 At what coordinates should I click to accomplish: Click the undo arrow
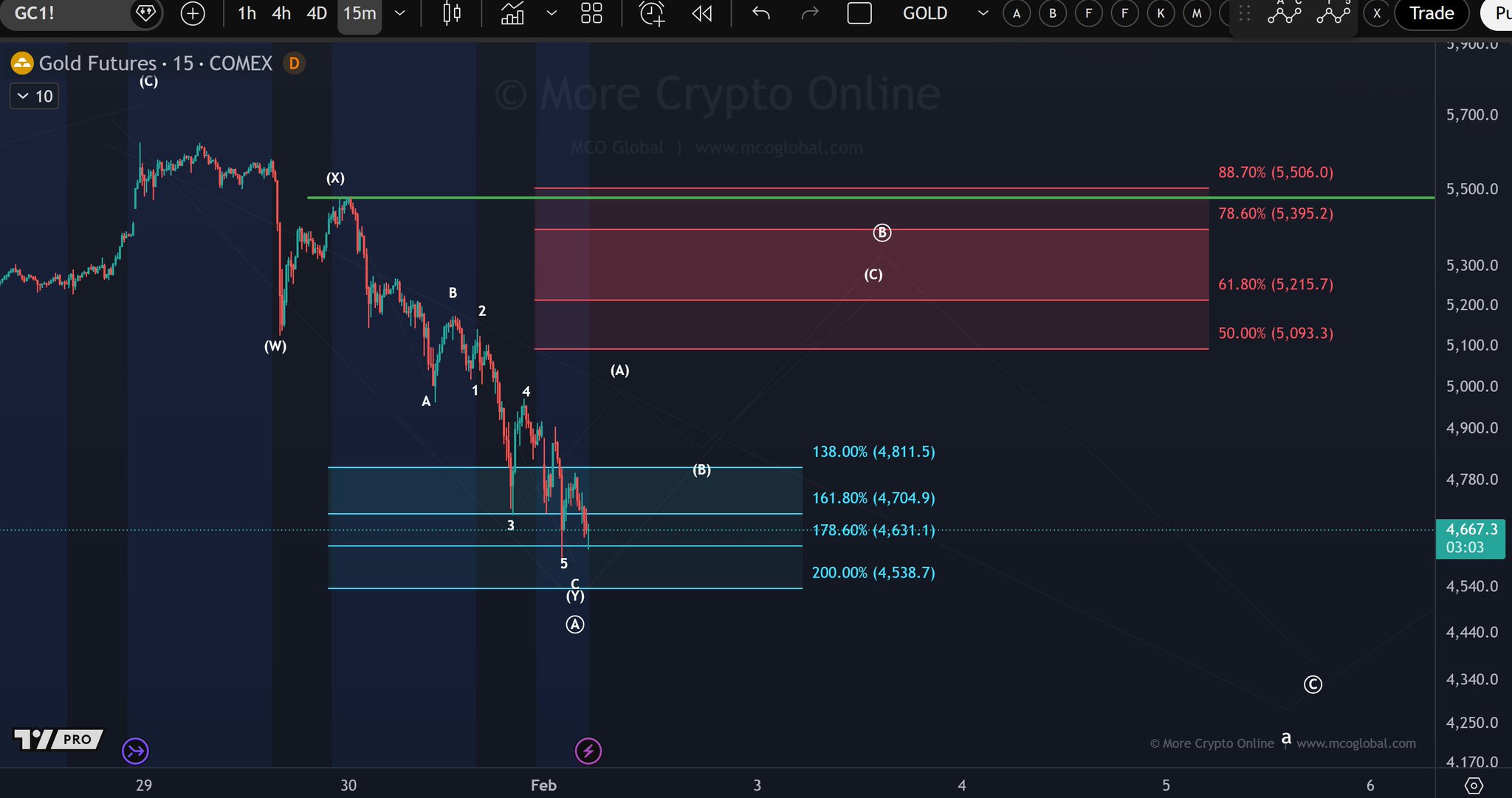pos(761,13)
